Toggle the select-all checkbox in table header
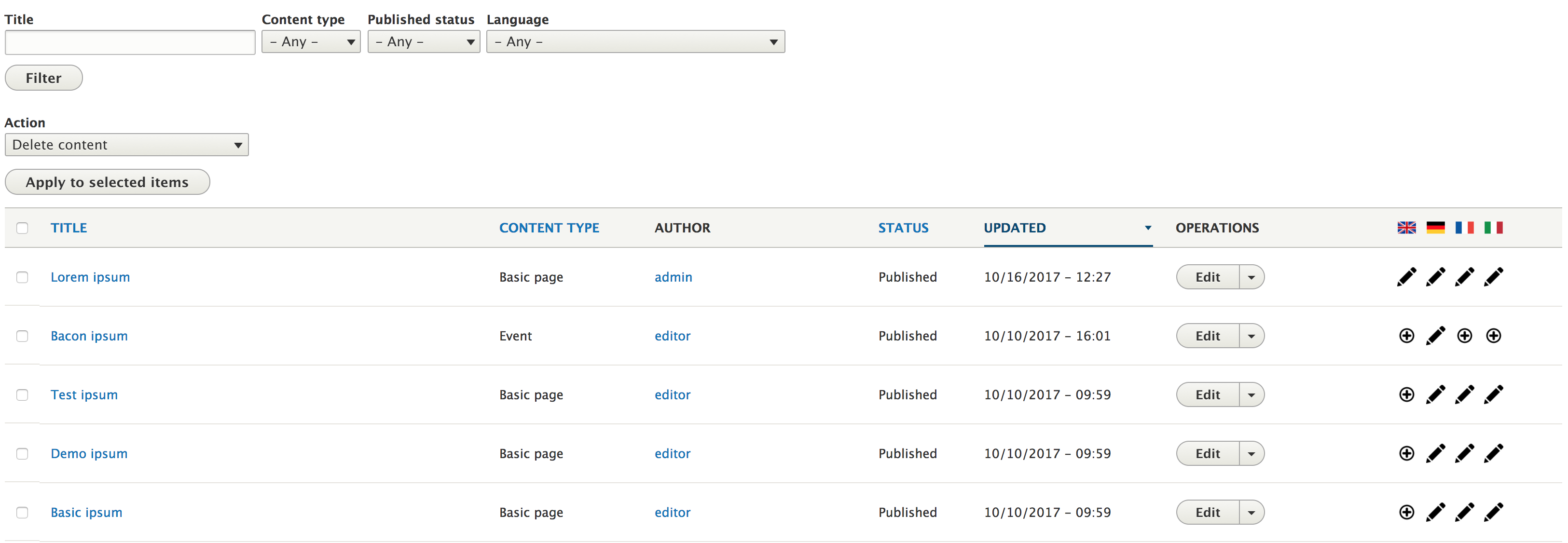 point(23,227)
